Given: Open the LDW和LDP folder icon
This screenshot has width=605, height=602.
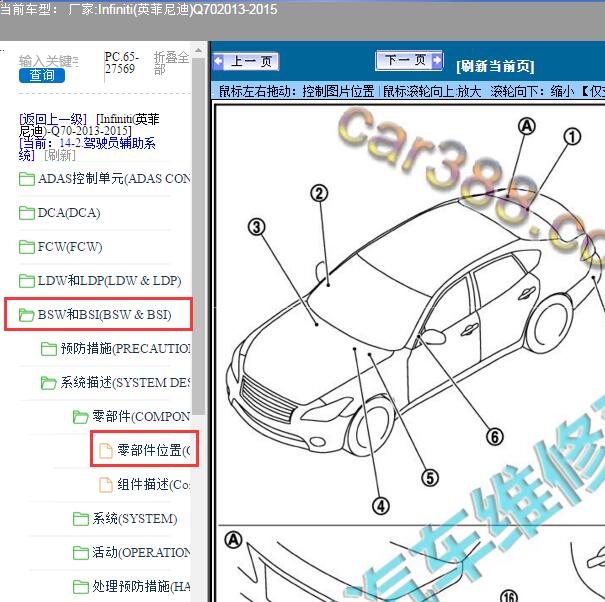Looking at the screenshot, I should pos(27,281).
